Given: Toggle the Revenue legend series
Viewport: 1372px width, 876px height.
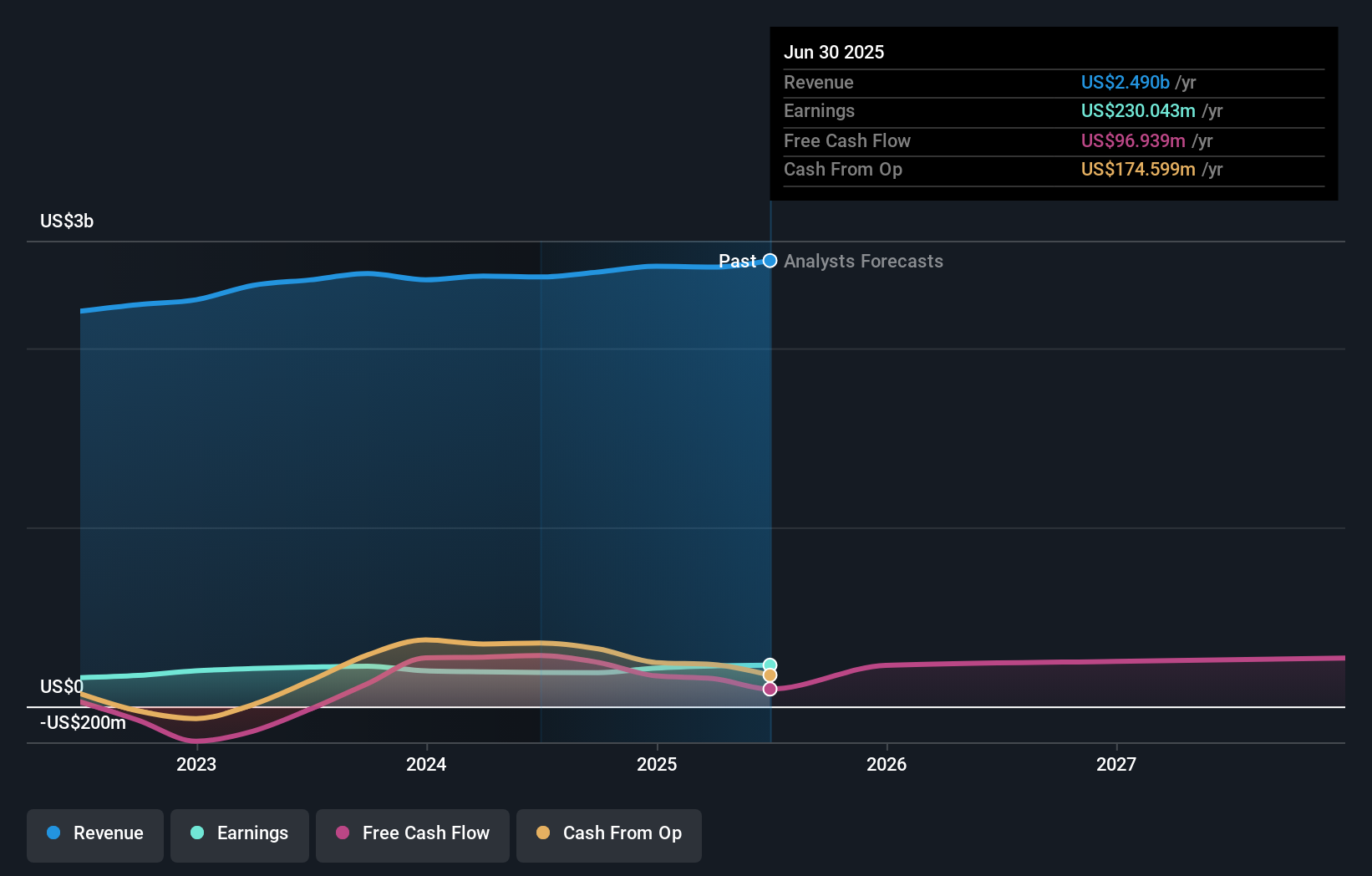Looking at the screenshot, I should tap(95, 833).
